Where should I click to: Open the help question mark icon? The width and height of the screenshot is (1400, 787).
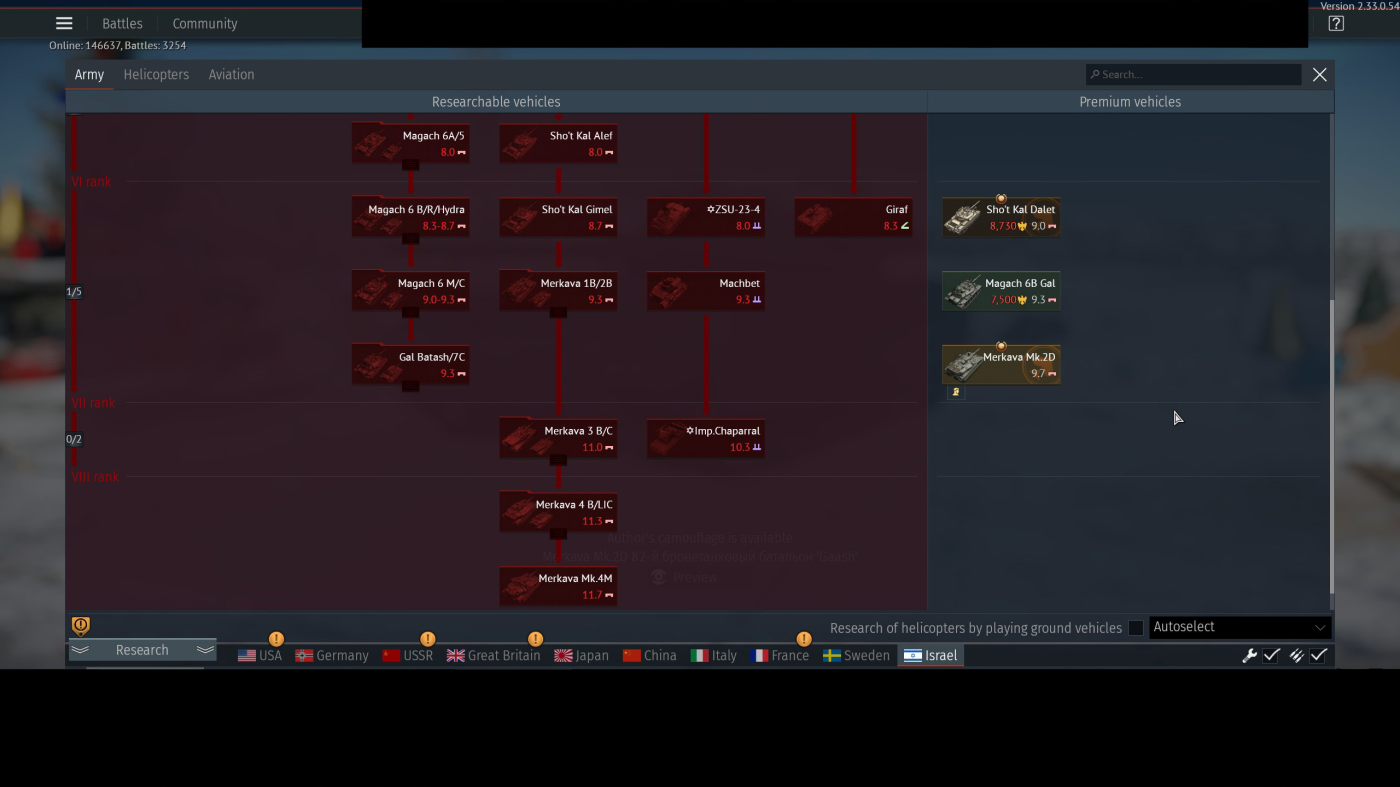(x=1336, y=24)
